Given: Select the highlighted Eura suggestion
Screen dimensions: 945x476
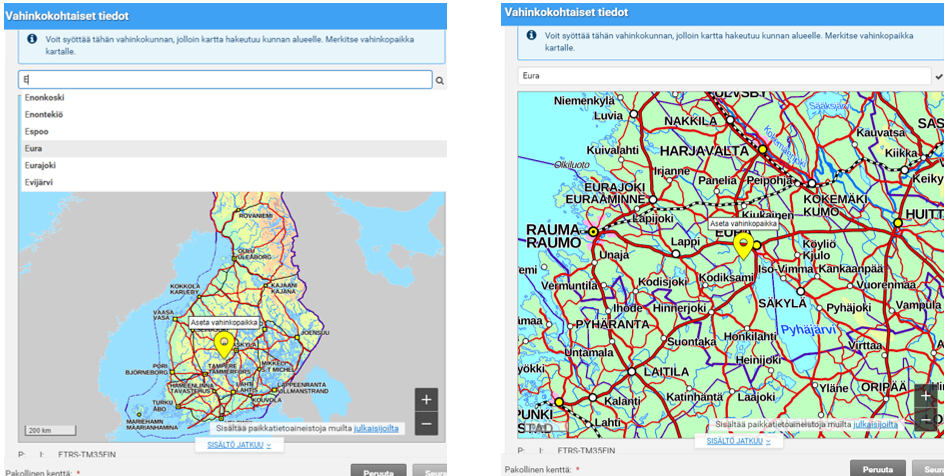Looking at the screenshot, I should 35,148.
